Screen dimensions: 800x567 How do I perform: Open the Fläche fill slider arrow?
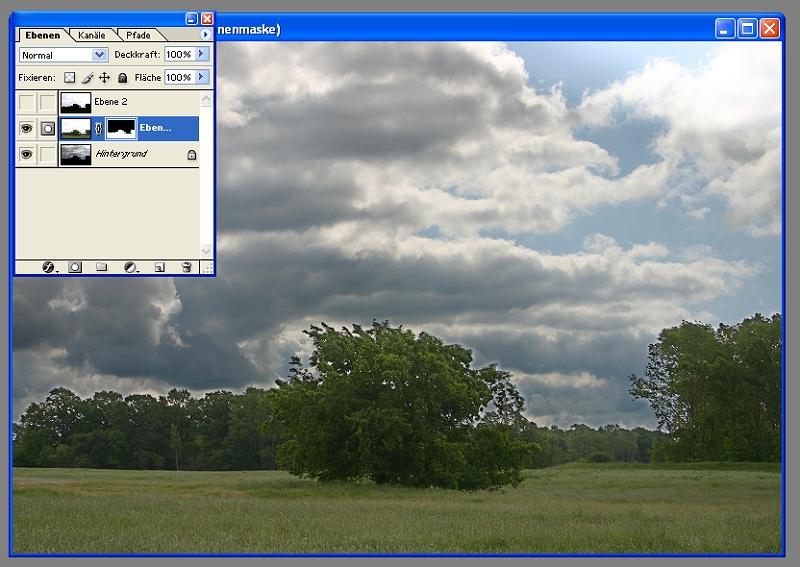pos(202,77)
